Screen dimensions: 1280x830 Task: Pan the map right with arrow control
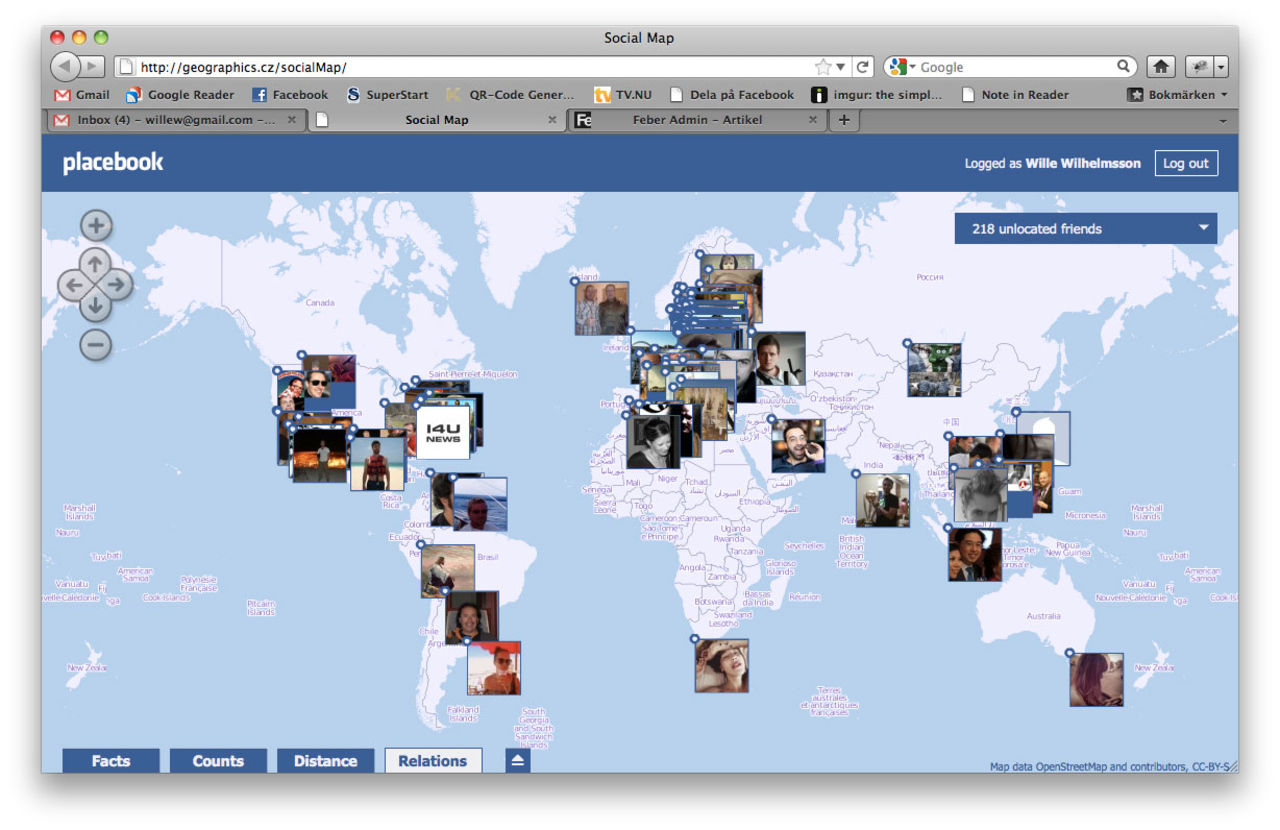click(x=118, y=285)
